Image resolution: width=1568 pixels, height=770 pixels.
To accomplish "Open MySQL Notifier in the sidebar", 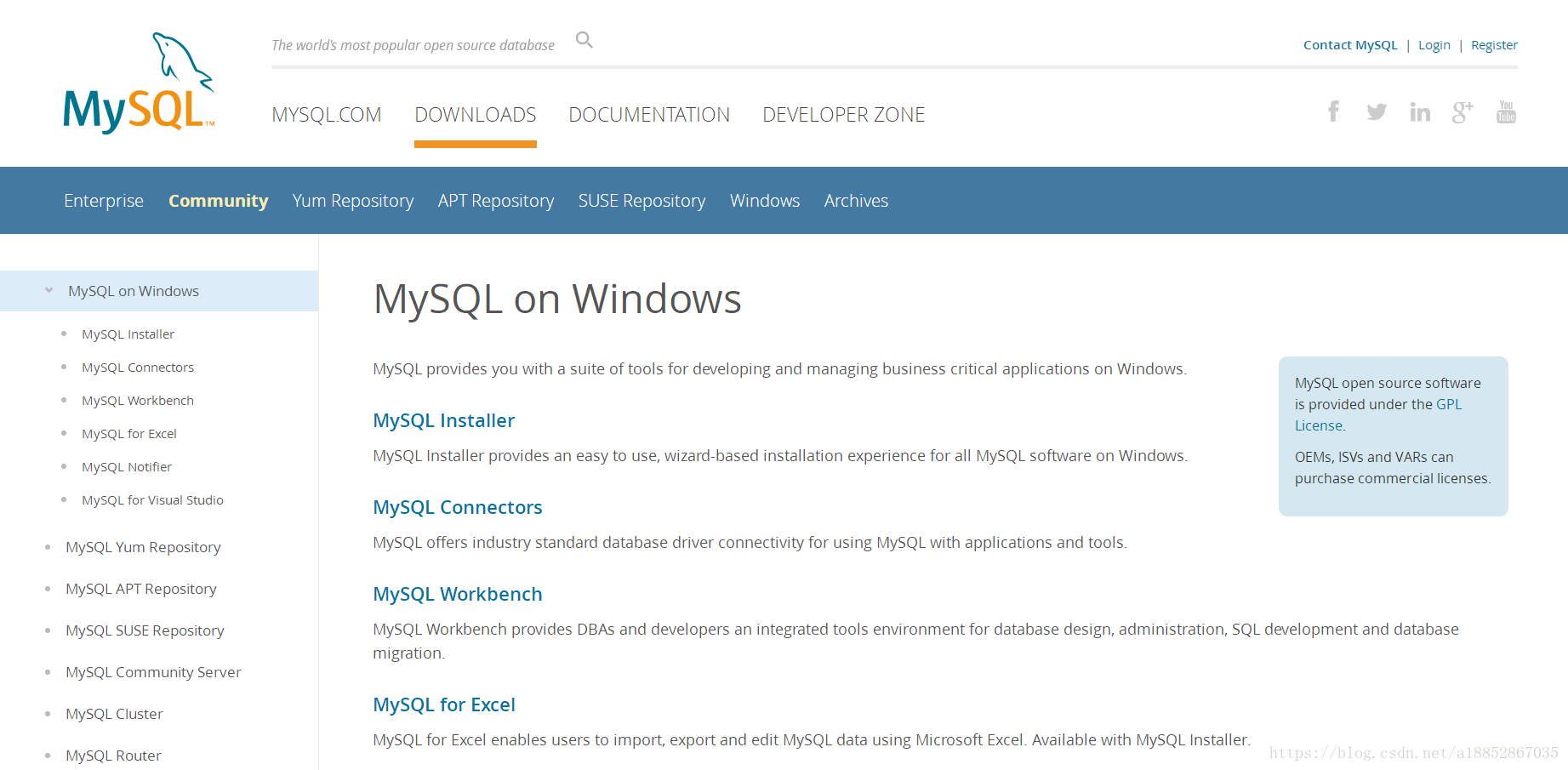I will pos(127,467).
